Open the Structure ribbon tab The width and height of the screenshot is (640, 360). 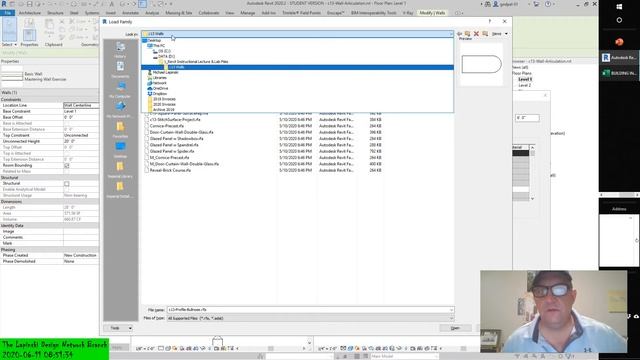tap(55, 13)
